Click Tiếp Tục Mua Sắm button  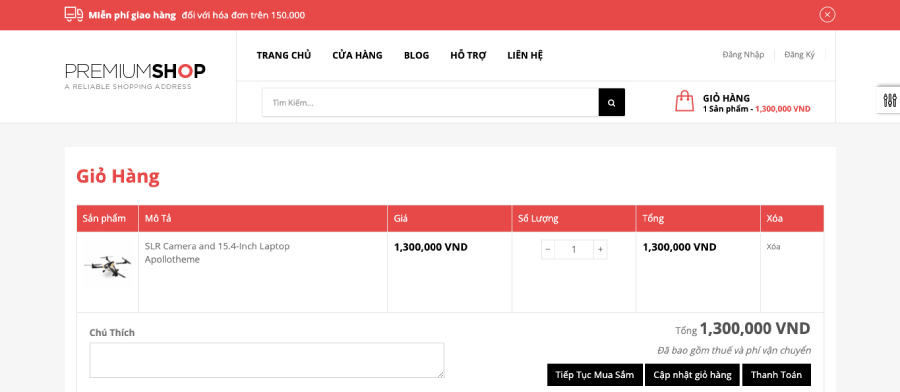(x=595, y=375)
